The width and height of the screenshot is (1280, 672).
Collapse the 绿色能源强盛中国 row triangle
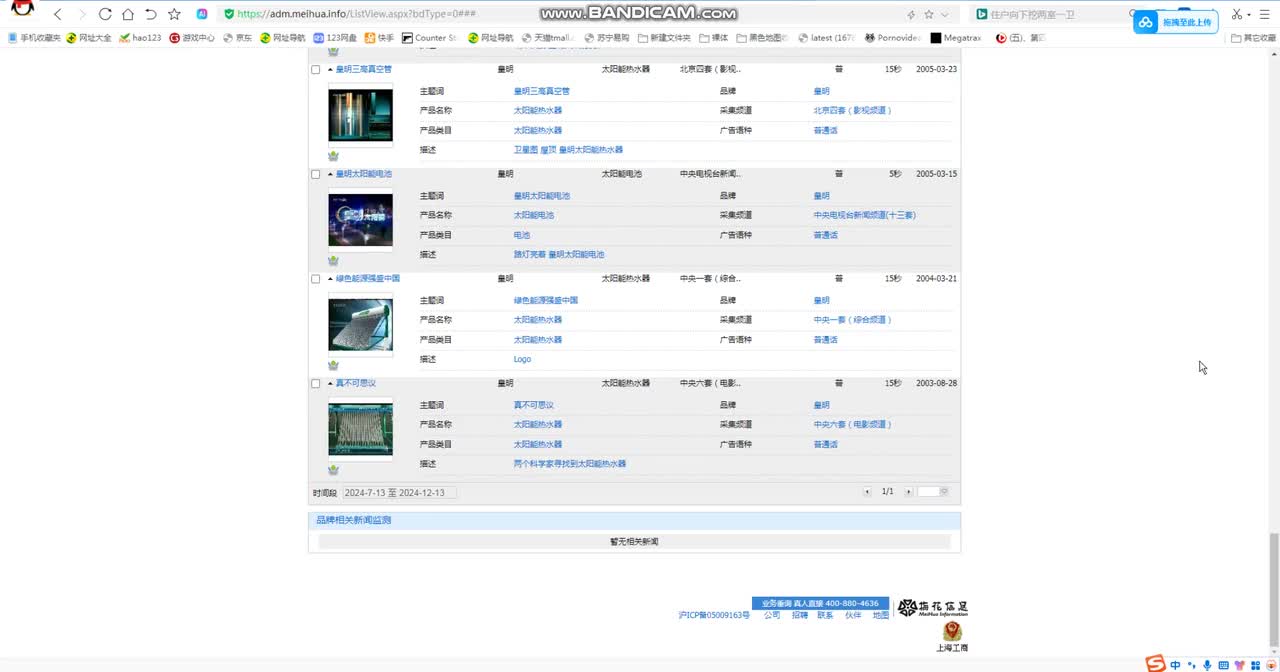(331, 279)
